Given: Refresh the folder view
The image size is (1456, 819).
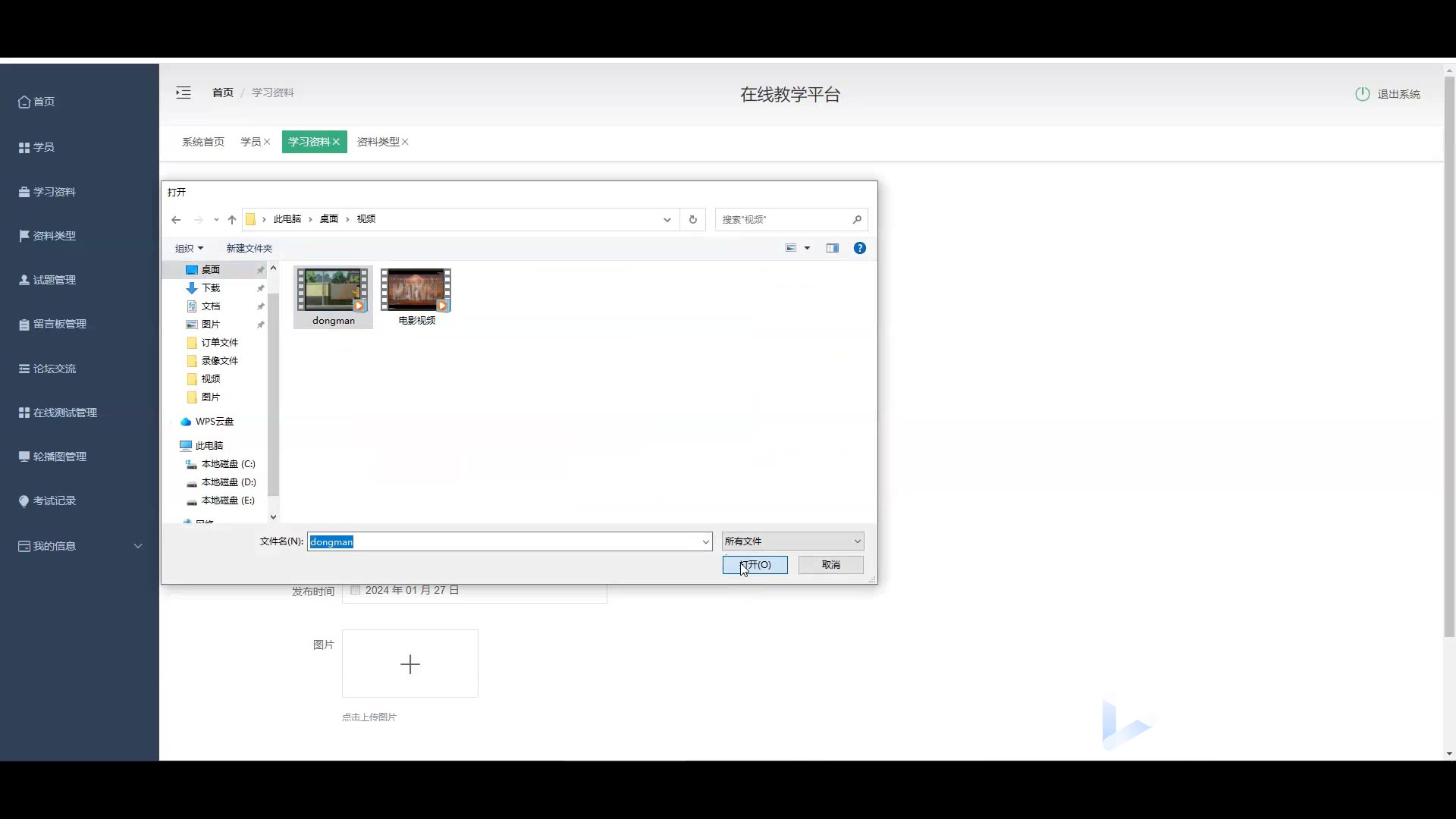Looking at the screenshot, I should pyautogui.click(x=692, y=220).
